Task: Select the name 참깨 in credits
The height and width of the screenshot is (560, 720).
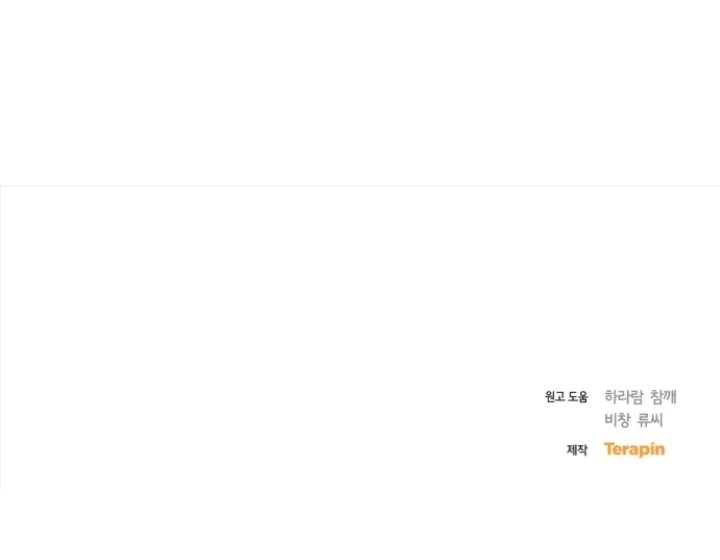Action: tap(662, 396)
